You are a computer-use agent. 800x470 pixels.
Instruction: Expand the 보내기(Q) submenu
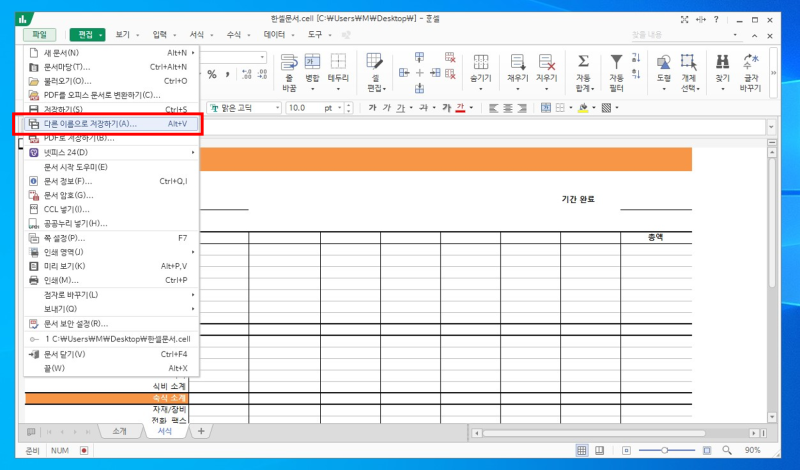[x=193, y=309]
